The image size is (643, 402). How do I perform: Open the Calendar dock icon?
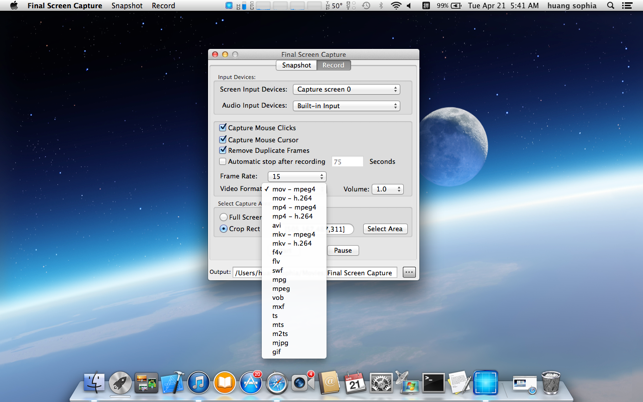pos(355,383)
